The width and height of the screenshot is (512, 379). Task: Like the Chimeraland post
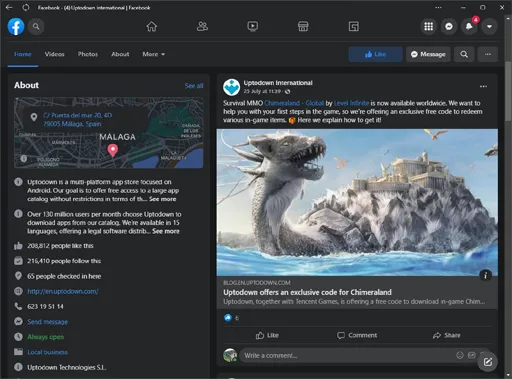pyautogui.click(x=267, y=335)
